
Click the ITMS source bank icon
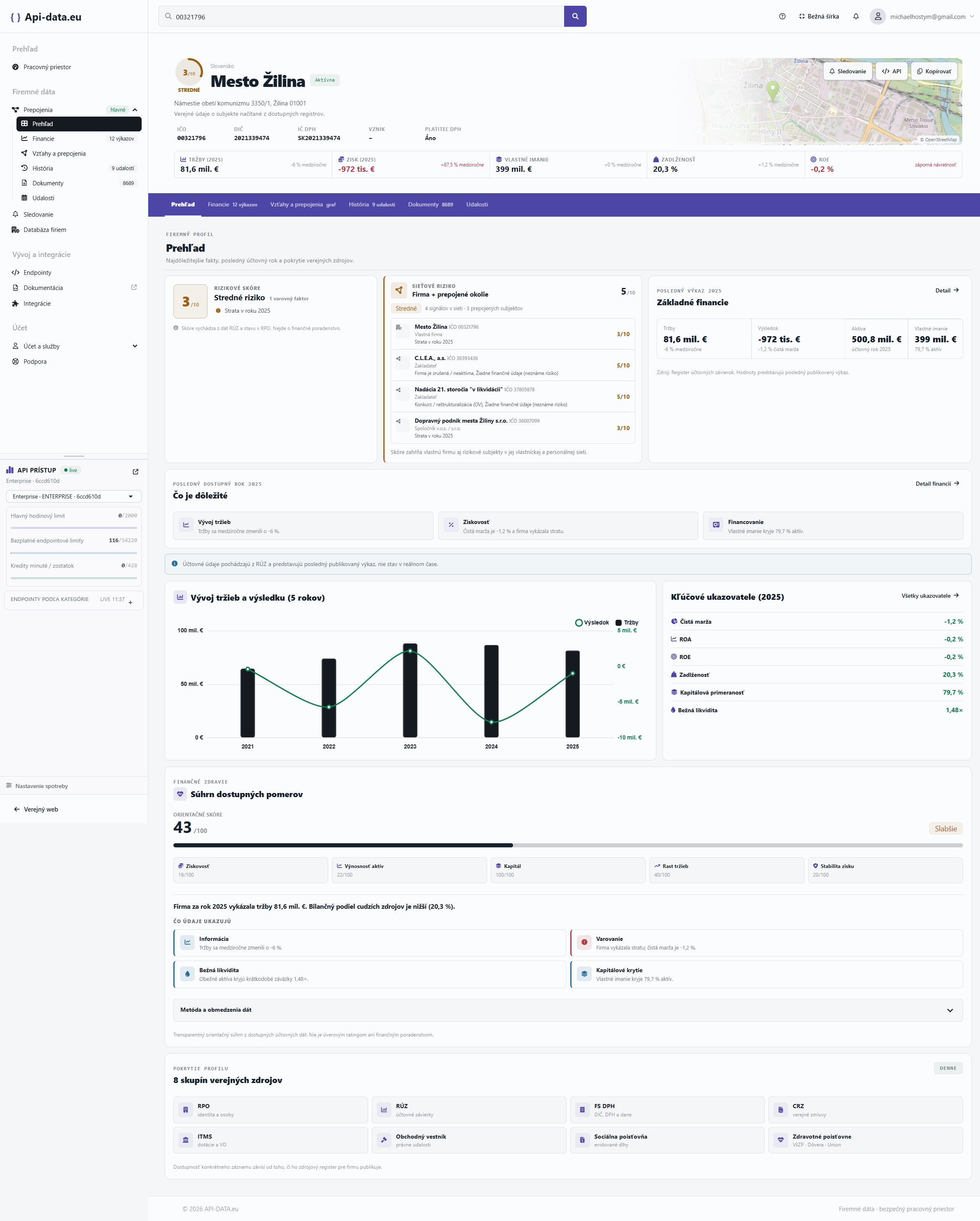[186, 1141]
